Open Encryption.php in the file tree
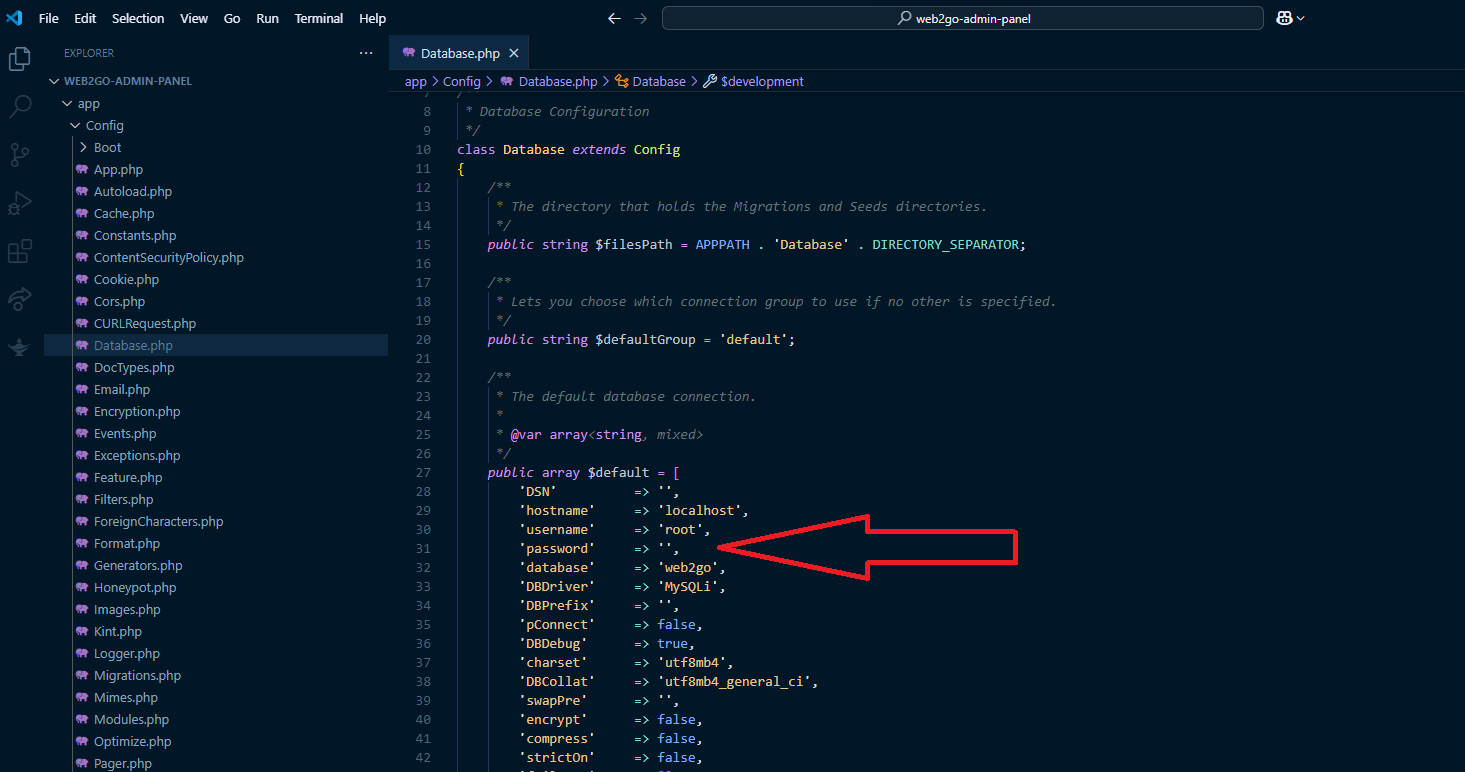 point(137,411)
